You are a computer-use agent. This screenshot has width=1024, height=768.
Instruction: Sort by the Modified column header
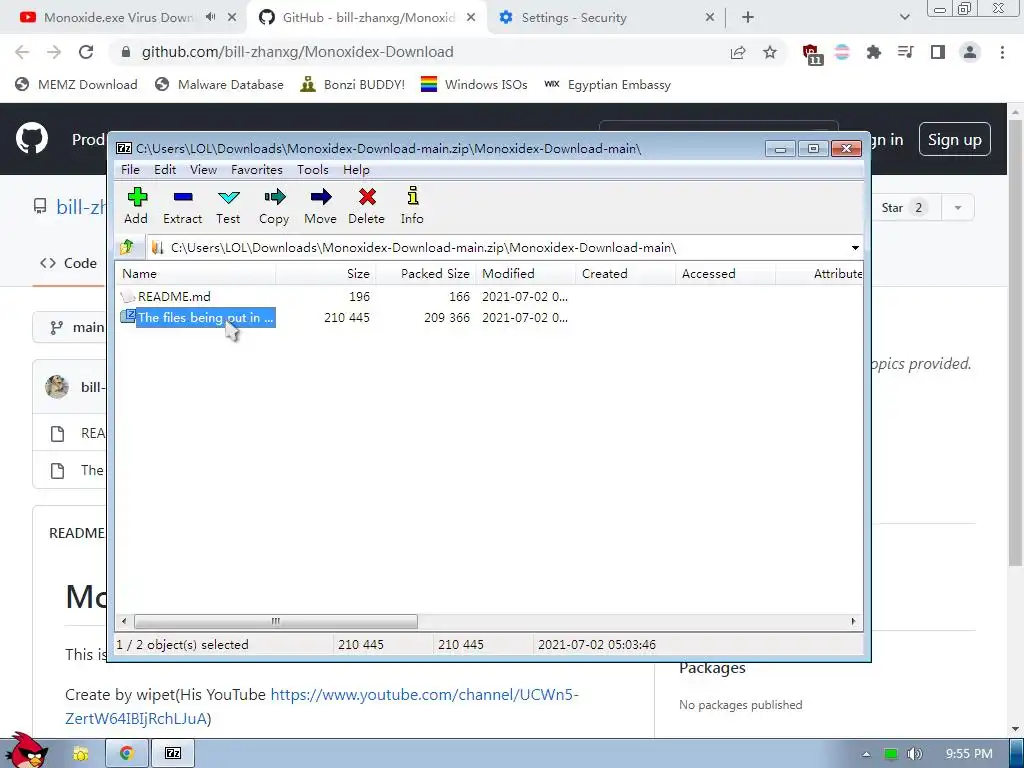(526, 274)
